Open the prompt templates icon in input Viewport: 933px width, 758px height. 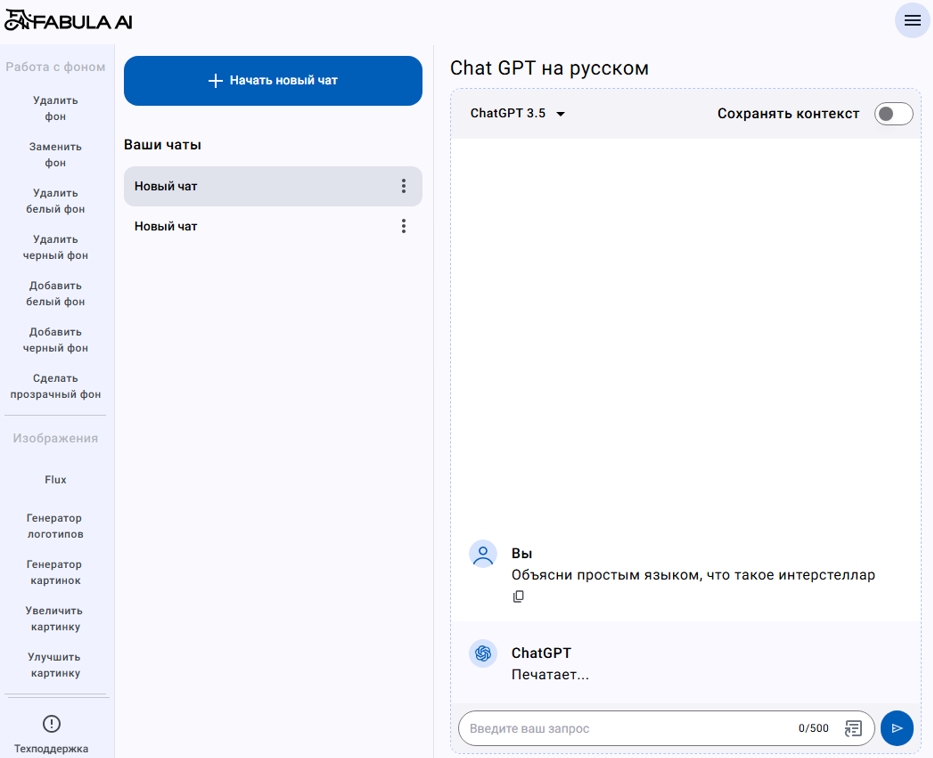tap(853, 728)
